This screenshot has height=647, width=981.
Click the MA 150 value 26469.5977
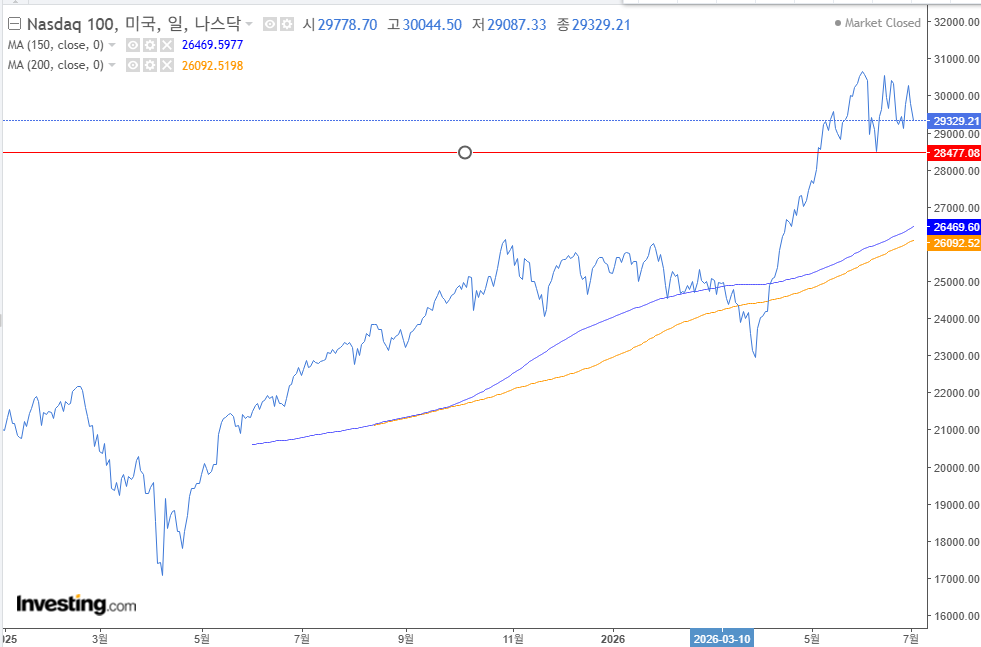click(x=212, y=45)
